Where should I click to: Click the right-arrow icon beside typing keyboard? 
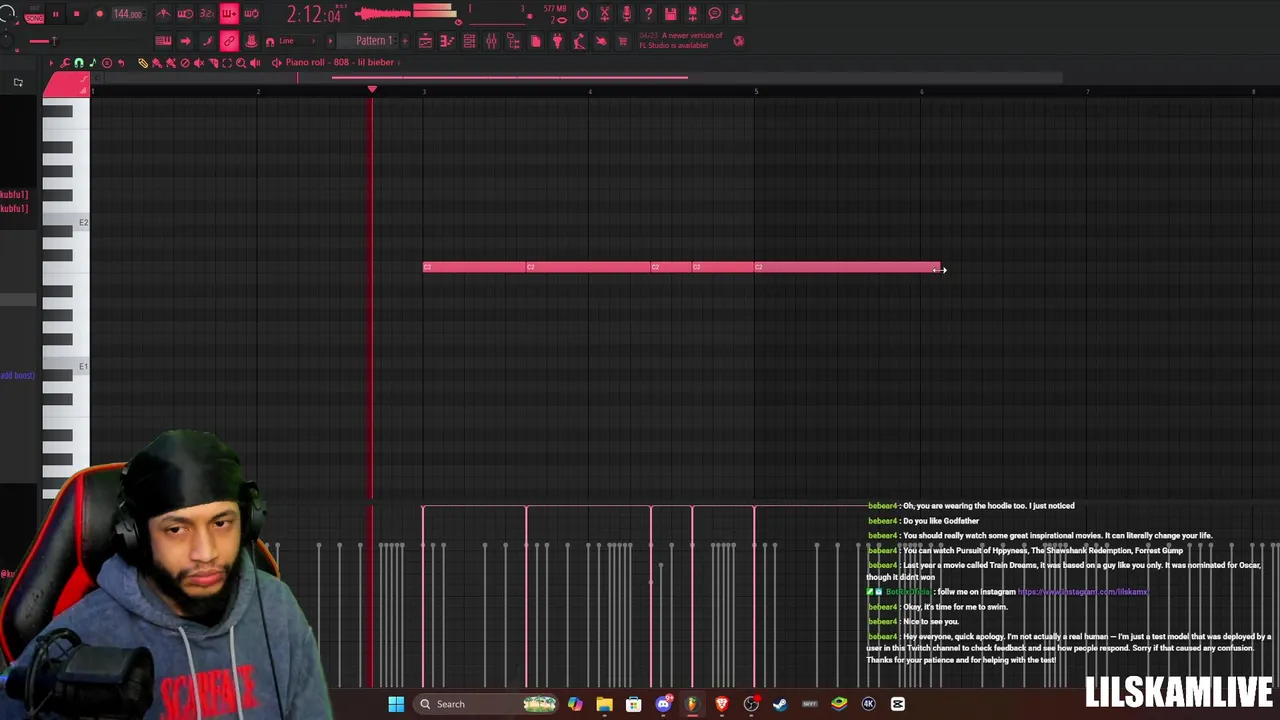click(185, 41)
